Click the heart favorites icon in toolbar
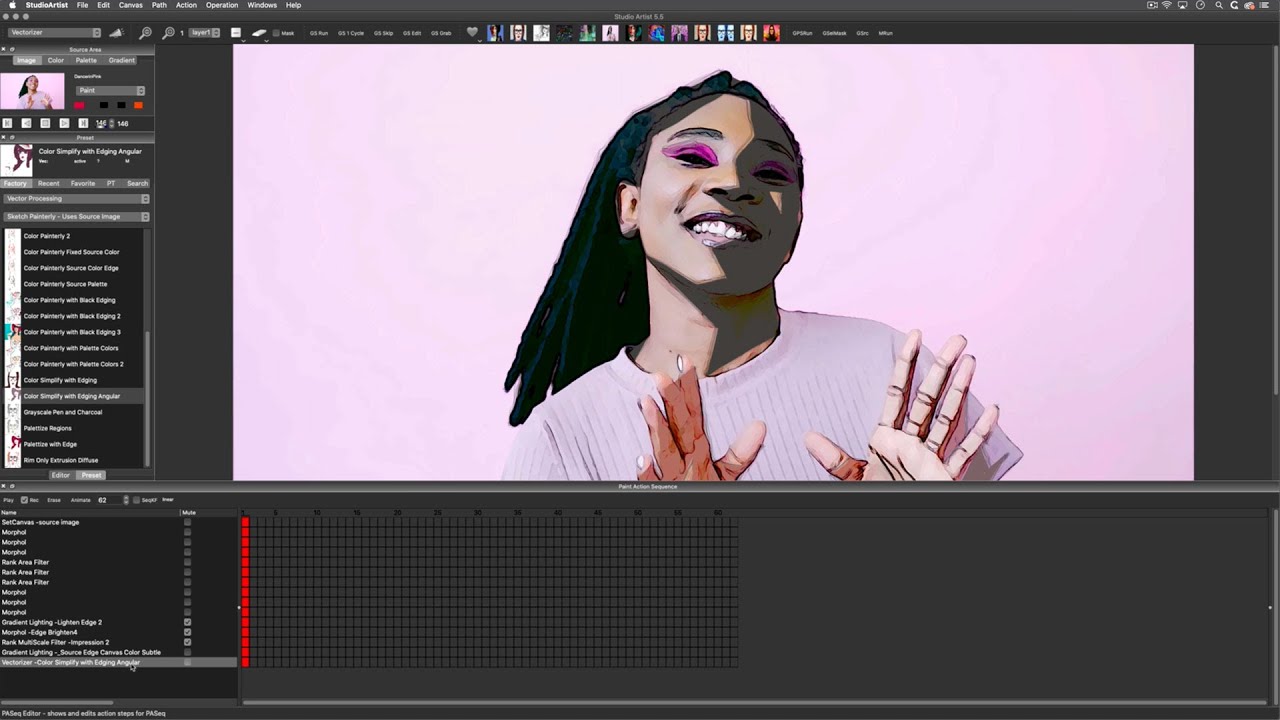This screenshot has height=720, width=1280. point(472,33)
